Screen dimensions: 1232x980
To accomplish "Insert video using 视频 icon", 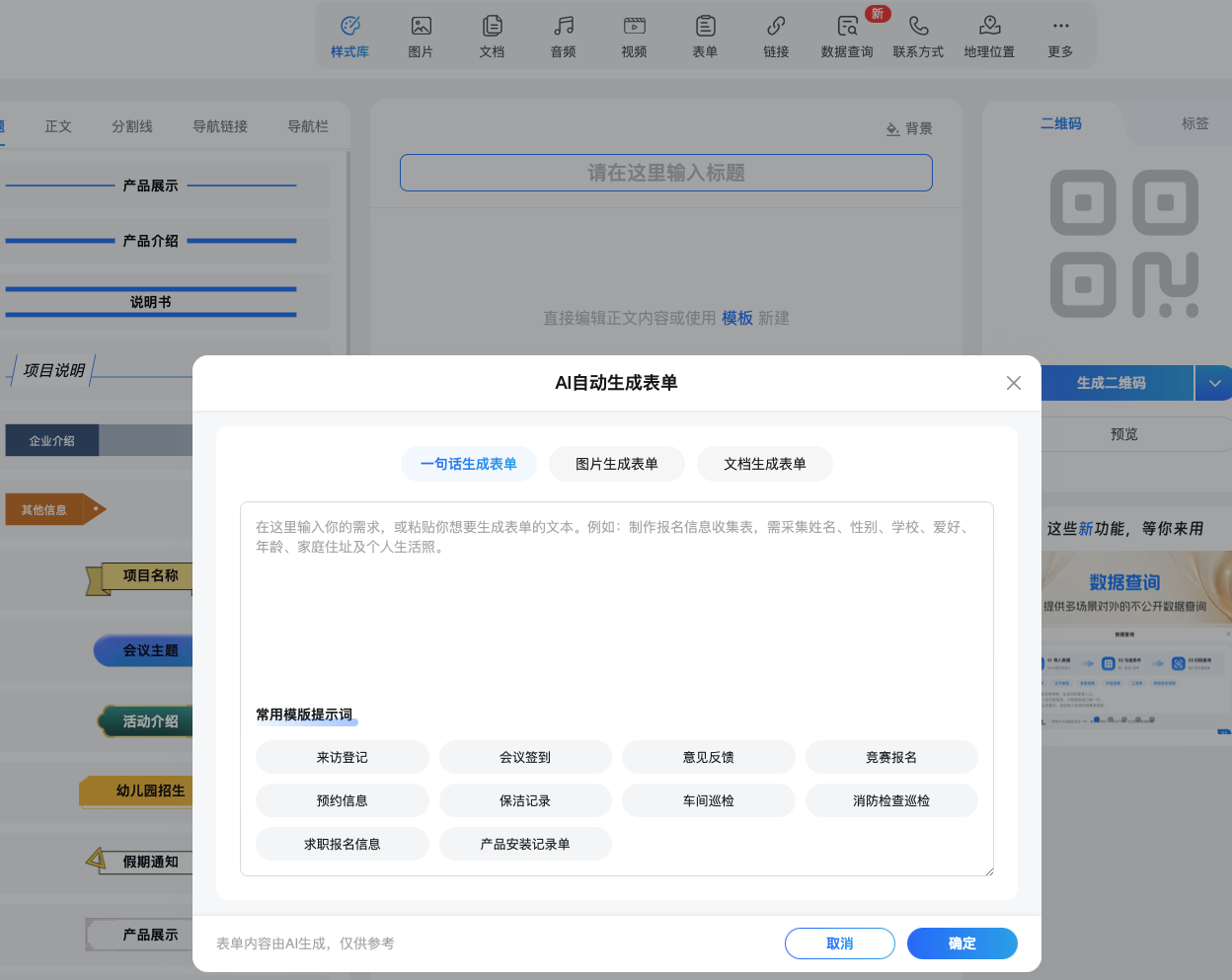I will coord(634,37).
